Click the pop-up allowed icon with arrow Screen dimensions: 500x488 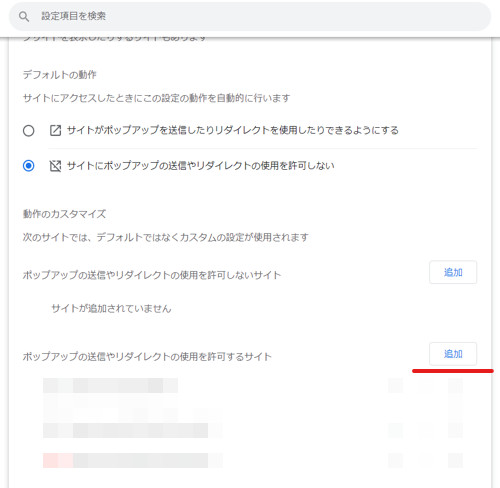[55, 130]
